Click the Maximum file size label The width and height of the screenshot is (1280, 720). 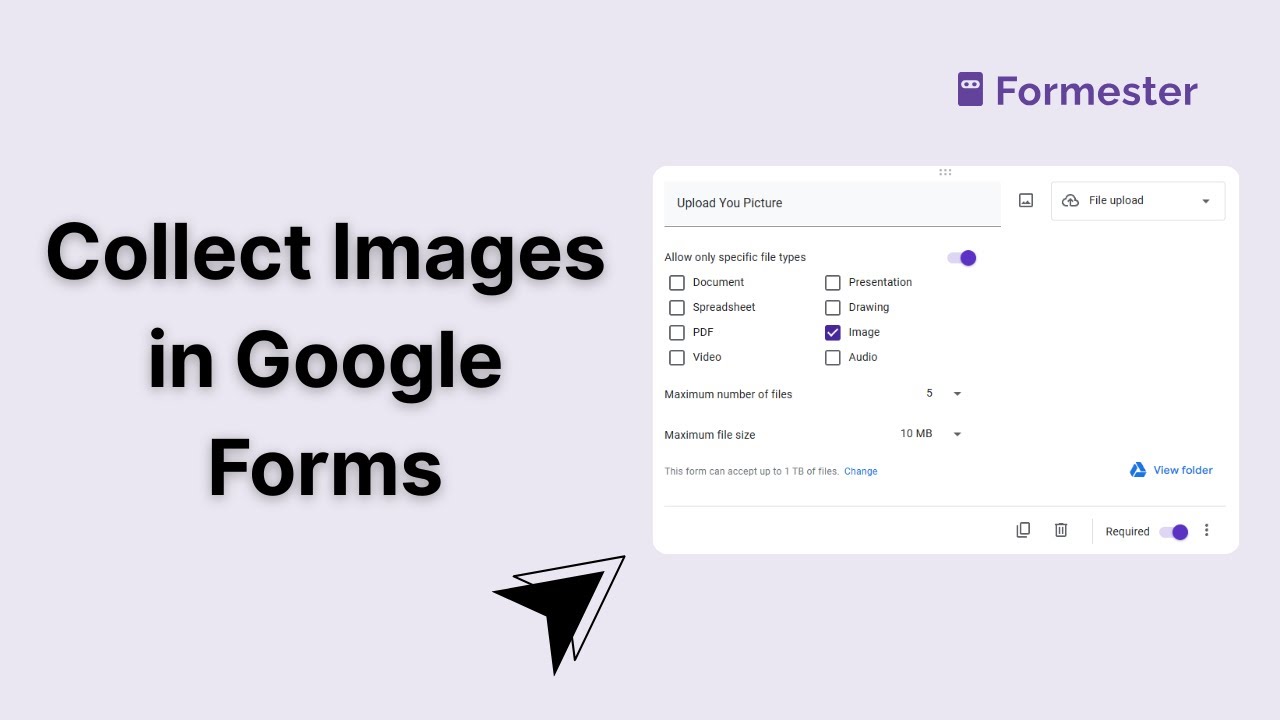tap(710, 435)
